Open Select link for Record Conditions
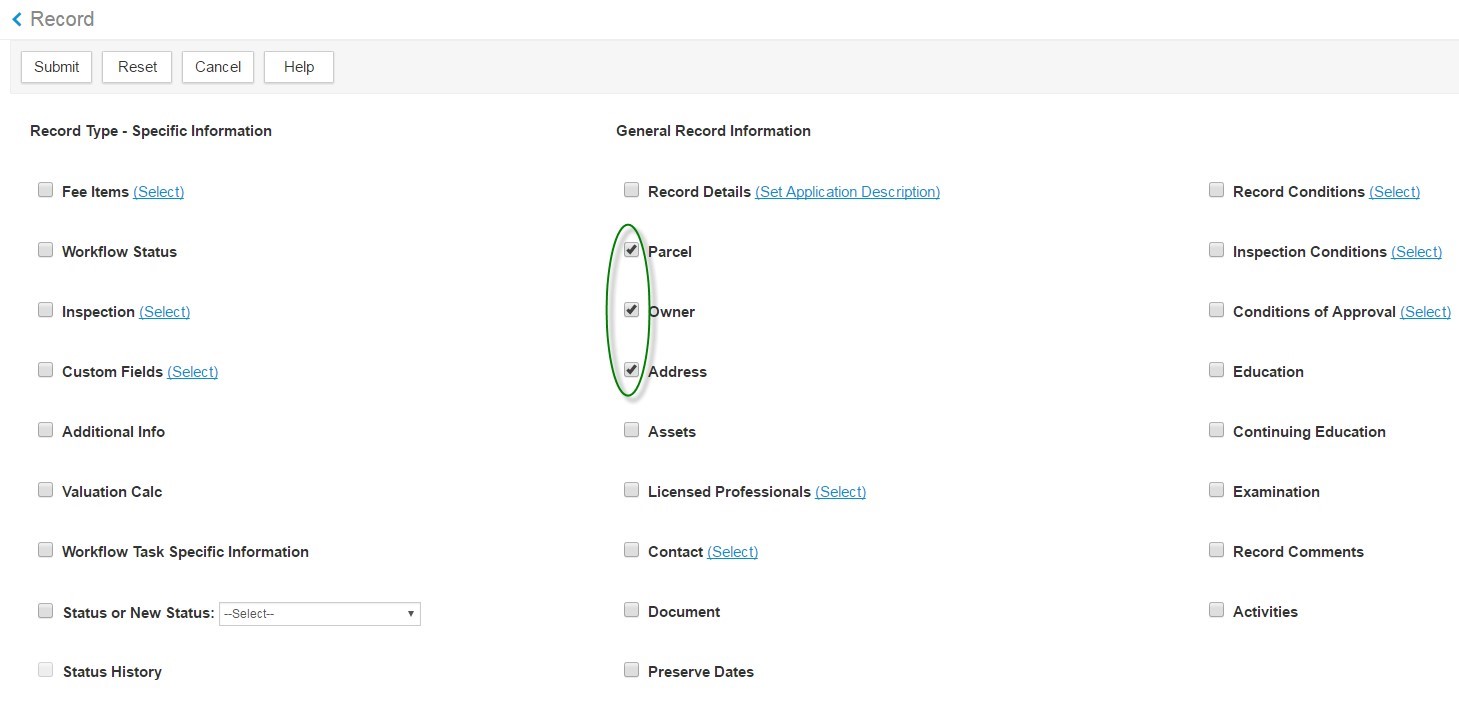The height and width of the screenshot is (702, 1459). 1394,192
